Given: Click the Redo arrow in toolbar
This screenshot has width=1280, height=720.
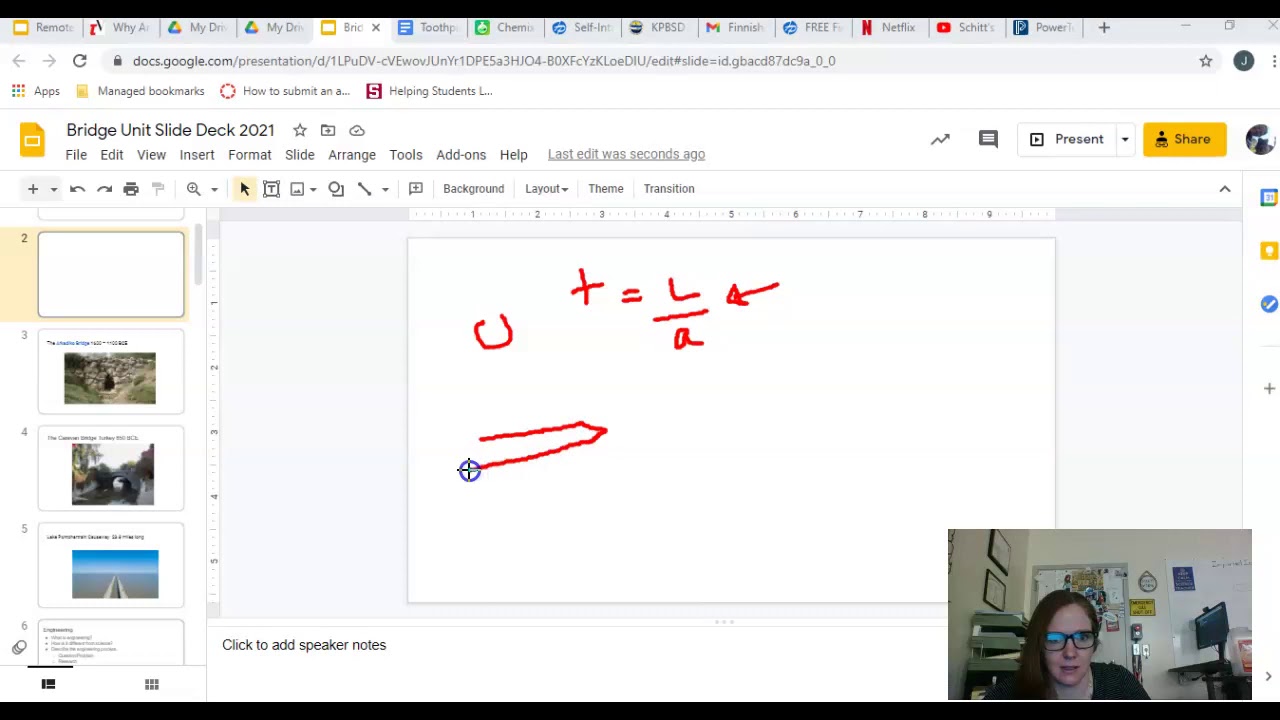Looking at the screenshot, I should (104, 189).
